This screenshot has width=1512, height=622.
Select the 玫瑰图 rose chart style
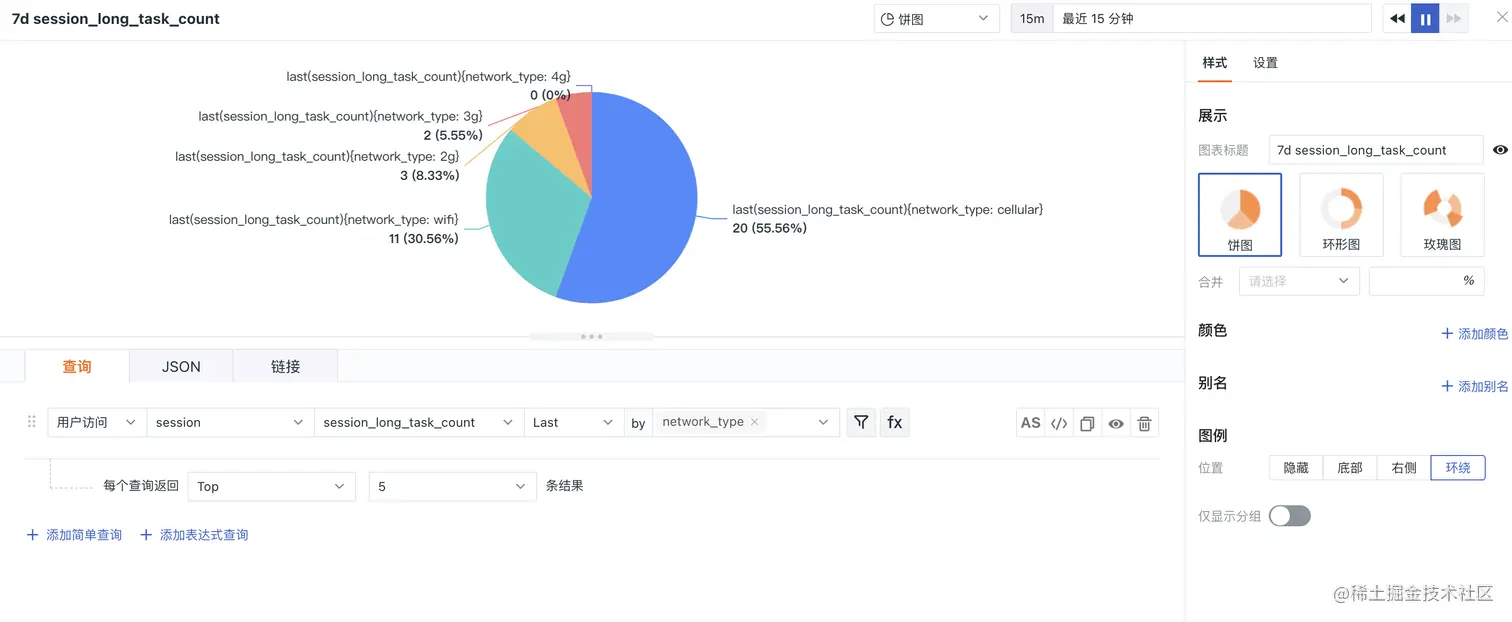[x=1442, y=215]
